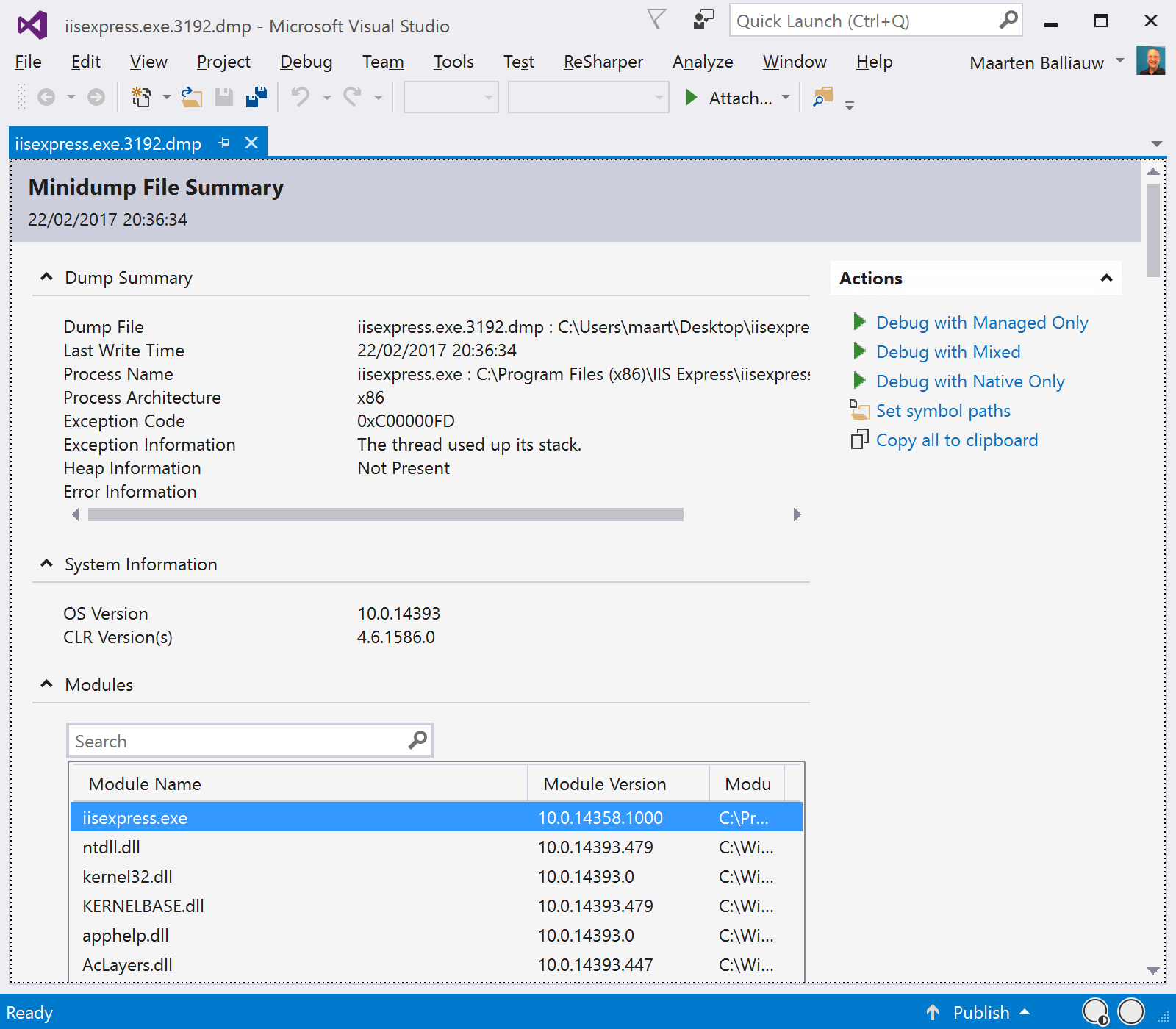The height and width of the screenshot is (1029, 1176).
Task: Open the notifications flag icon
Action: [656, 19]
